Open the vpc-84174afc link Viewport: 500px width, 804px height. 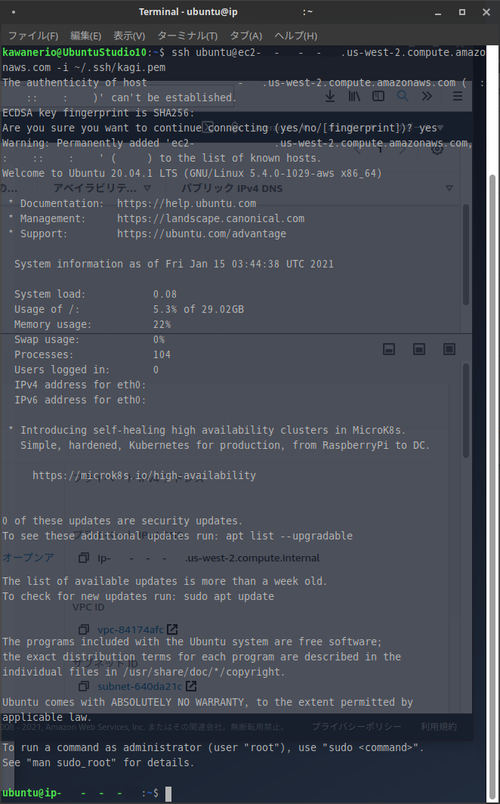130,629
